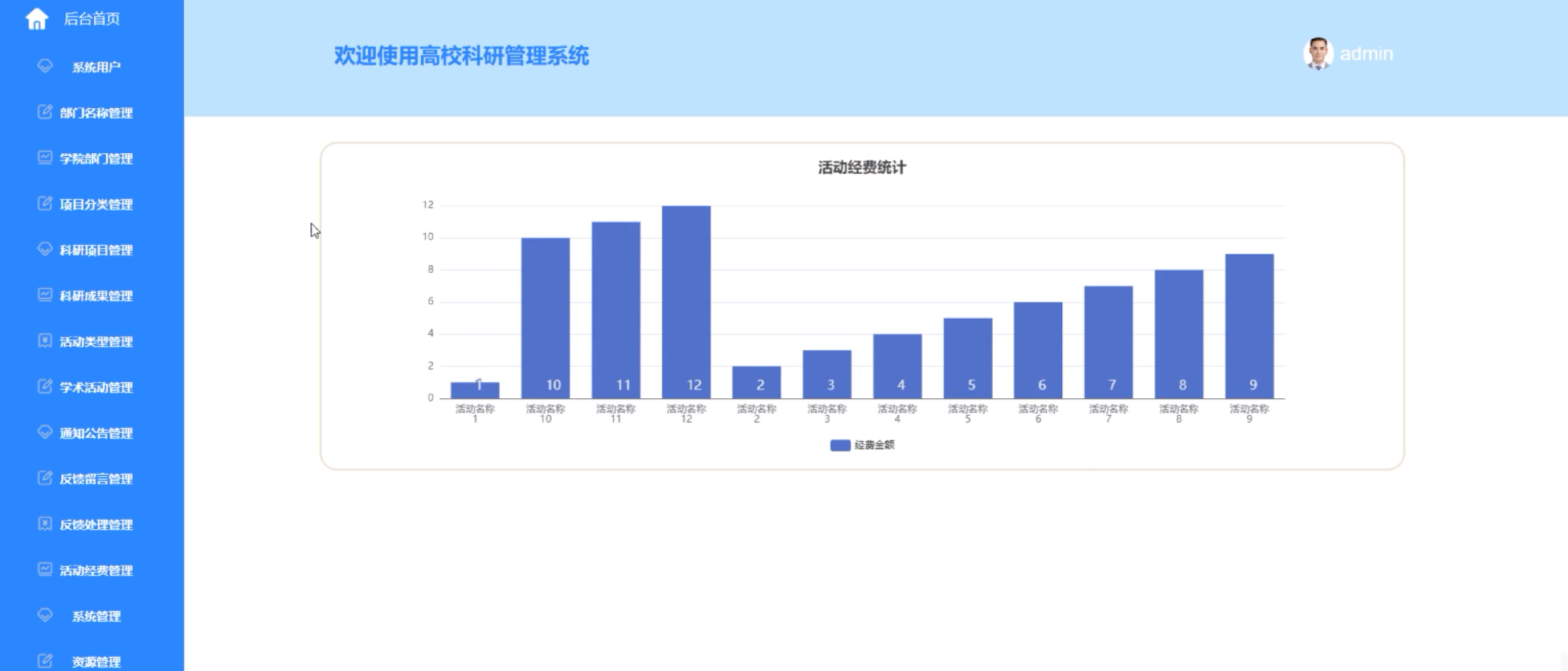The width and height of the screenshot is (1568, 671).
Task: Click the home icon beside 后台首页
Action: point(37,18)
